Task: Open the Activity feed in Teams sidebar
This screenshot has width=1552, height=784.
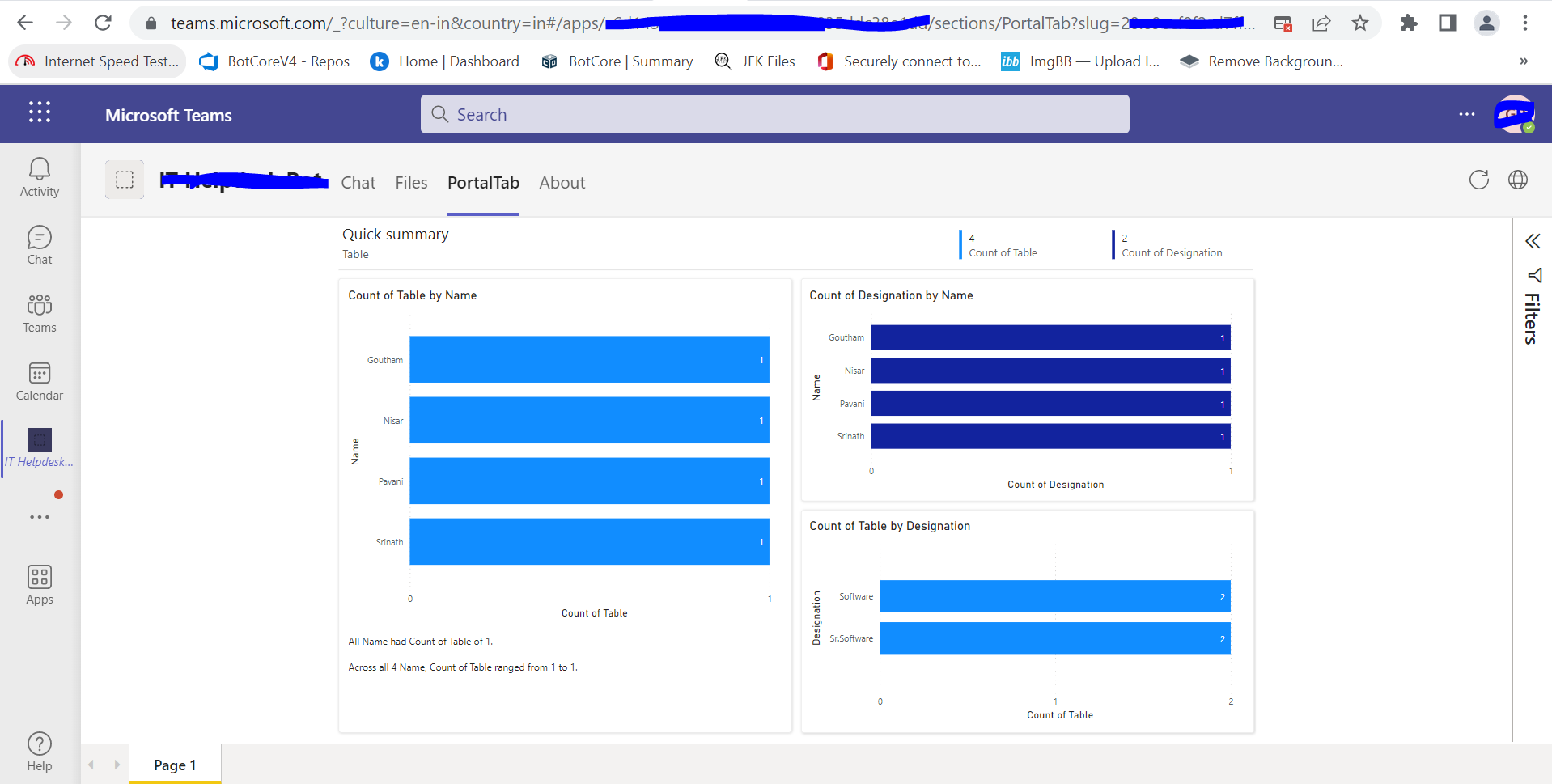Action: [x=39, y=176]
